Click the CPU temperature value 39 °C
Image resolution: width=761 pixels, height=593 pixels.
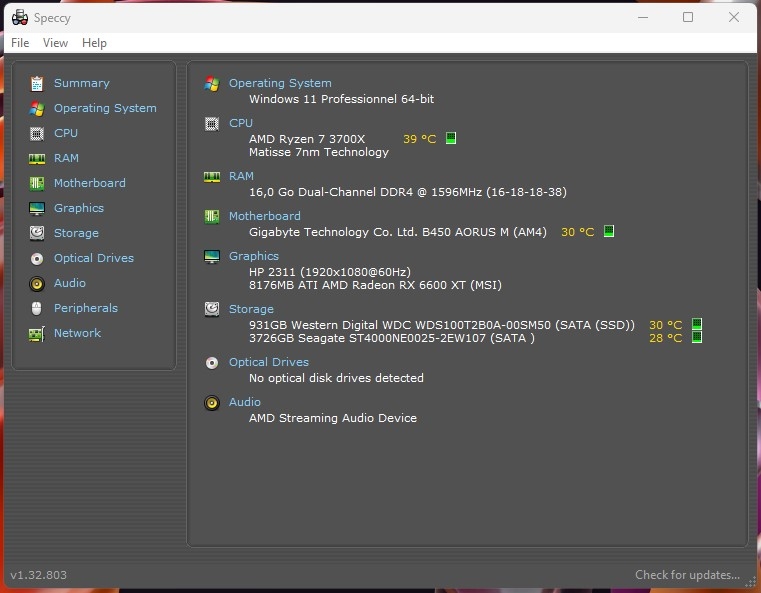click(419, 139)
